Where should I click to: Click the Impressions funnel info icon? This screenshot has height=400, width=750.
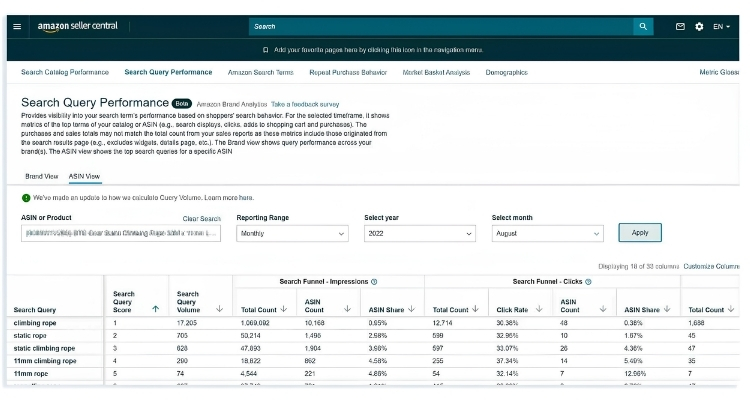(375, 282)
